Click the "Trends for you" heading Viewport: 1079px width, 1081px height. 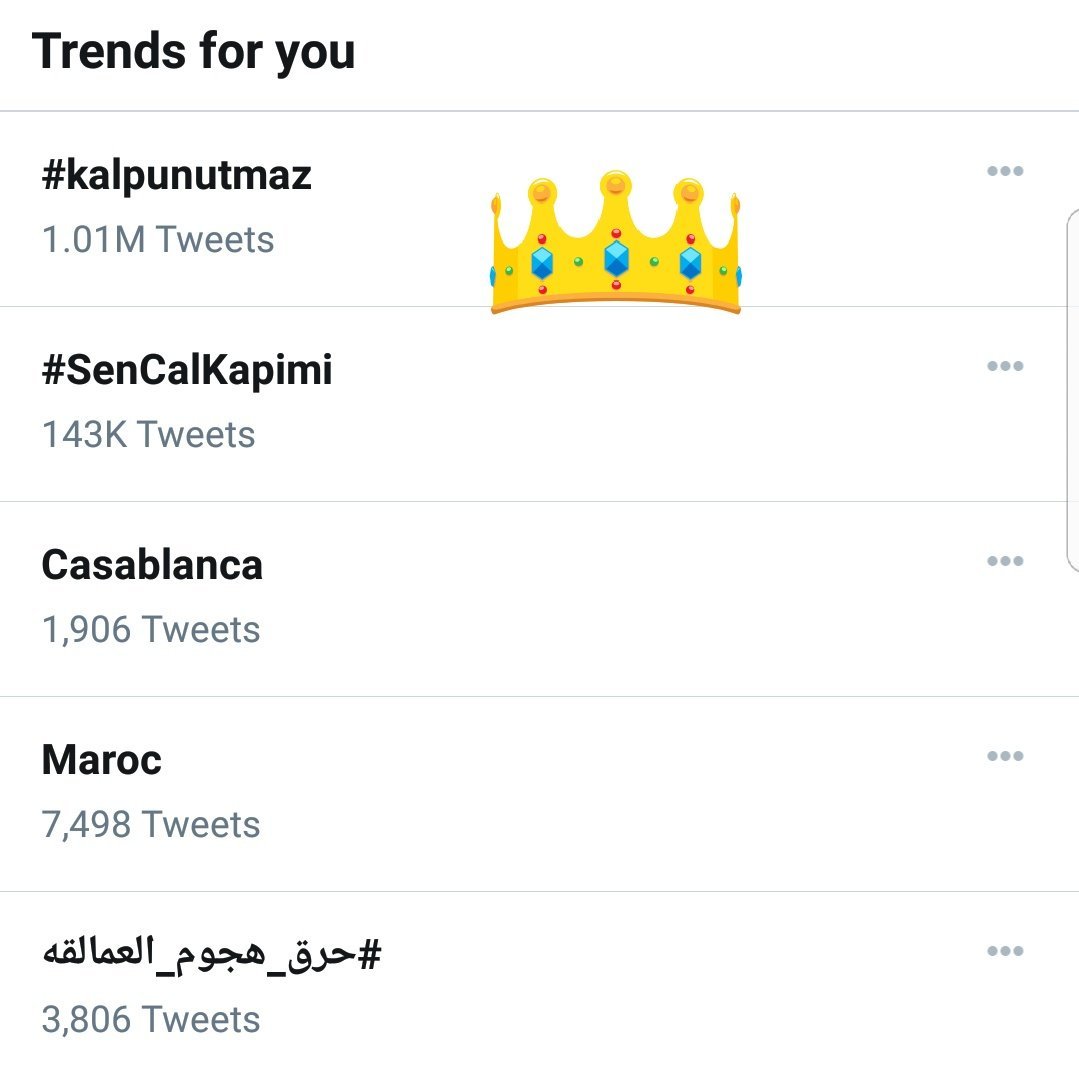[x=194, y=51]
